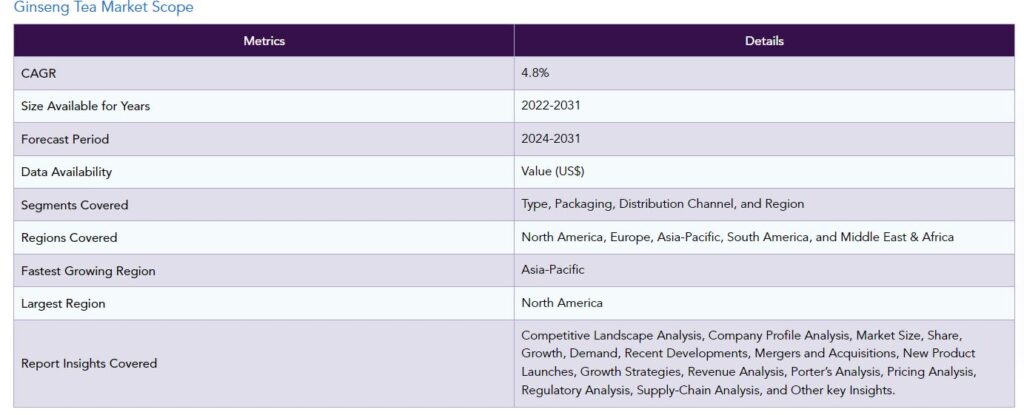The width and height of the screenshot is (1024, 415).
Task: Click the Asia-Pacific fastest growing cell
Action: [x=552, y=269]
